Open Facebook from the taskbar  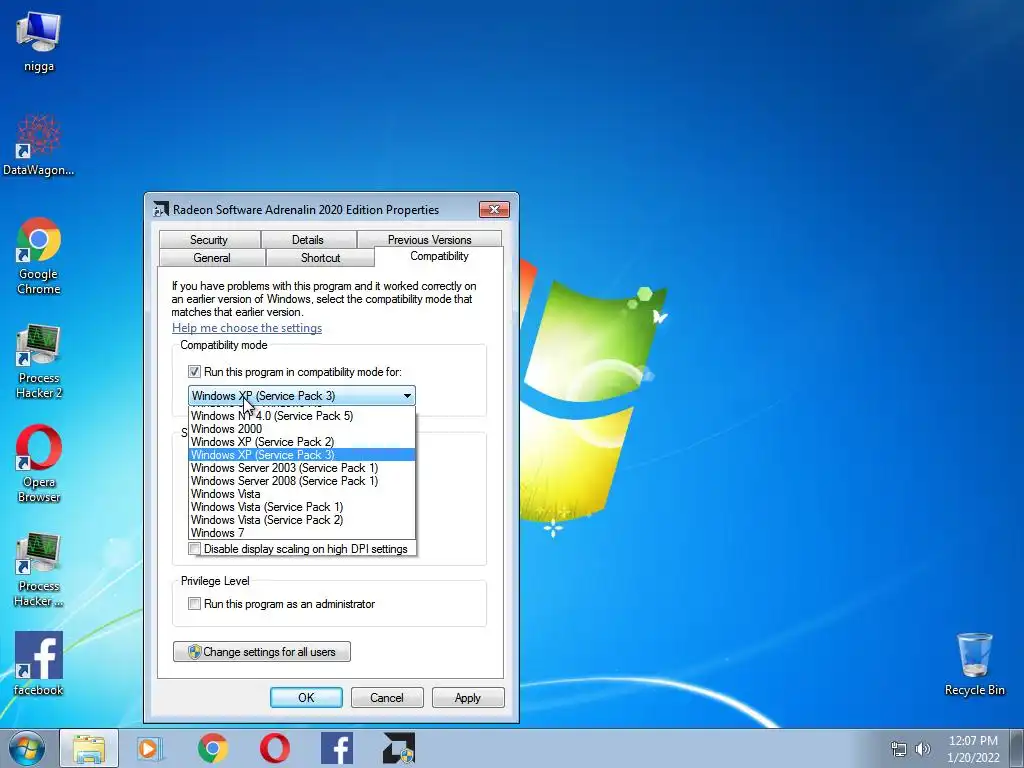(337, 748)
